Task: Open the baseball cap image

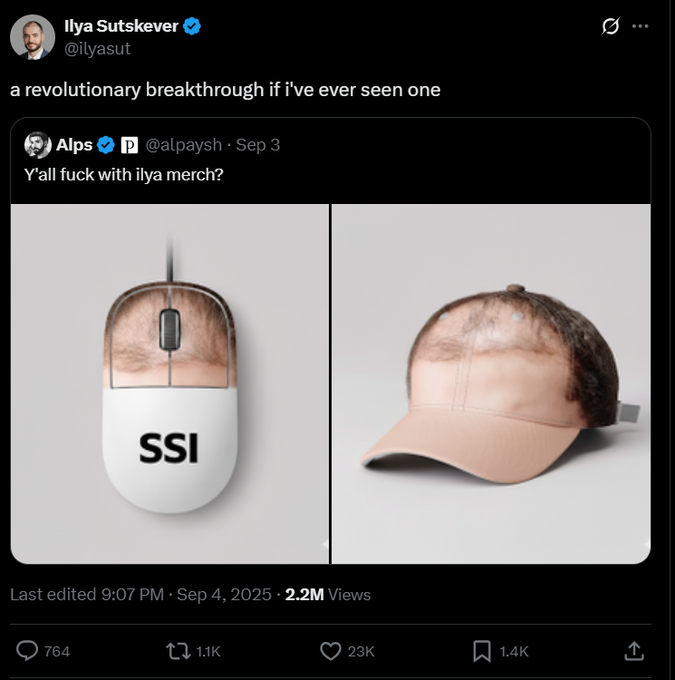Action: [x=491, y=383]
